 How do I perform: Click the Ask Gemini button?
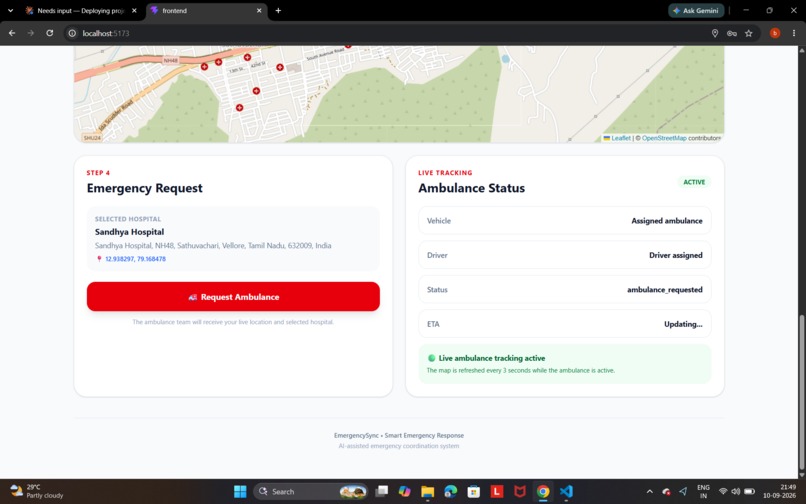tap(696, 10)
